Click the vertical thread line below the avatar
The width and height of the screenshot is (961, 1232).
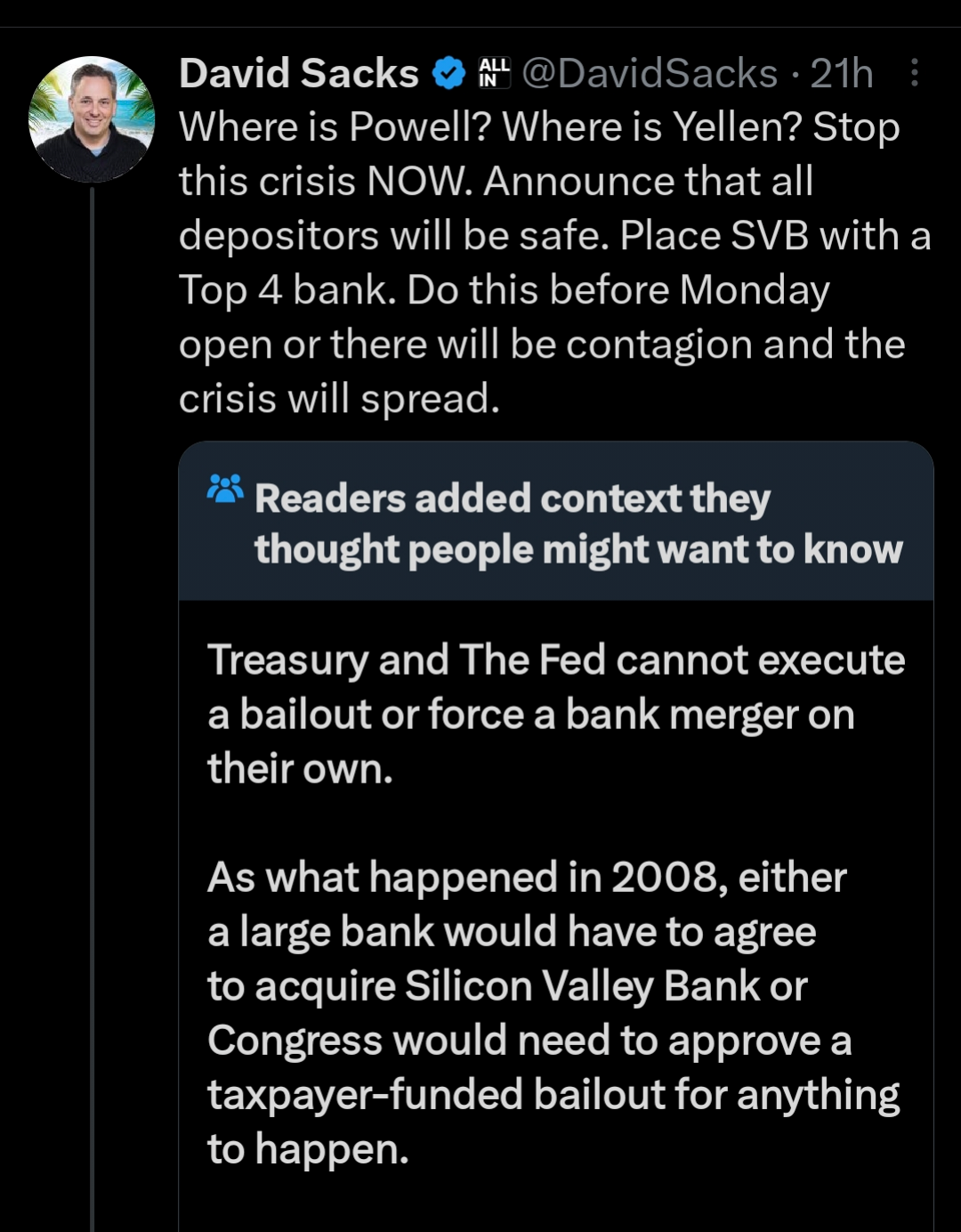click(92, 712)
